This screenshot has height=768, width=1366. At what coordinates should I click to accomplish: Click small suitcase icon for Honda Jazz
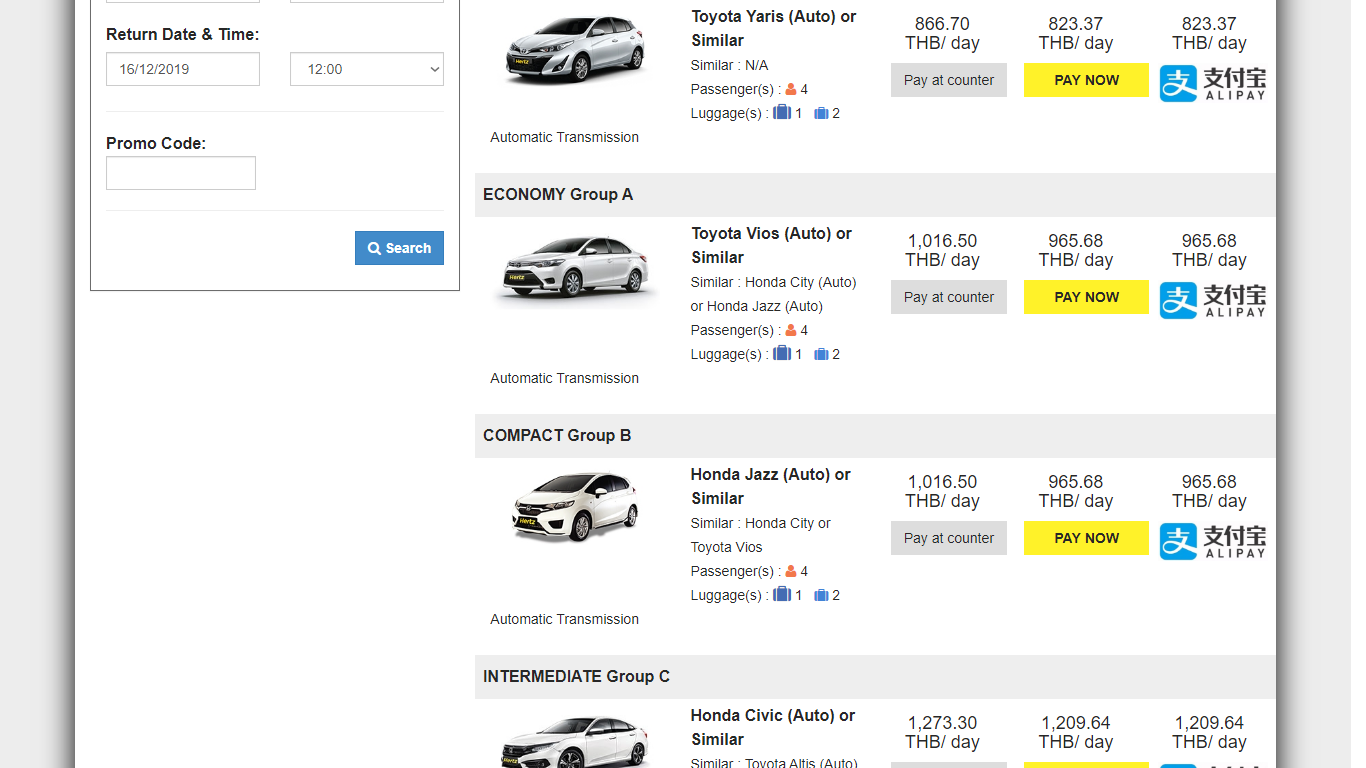coord(821,596)
